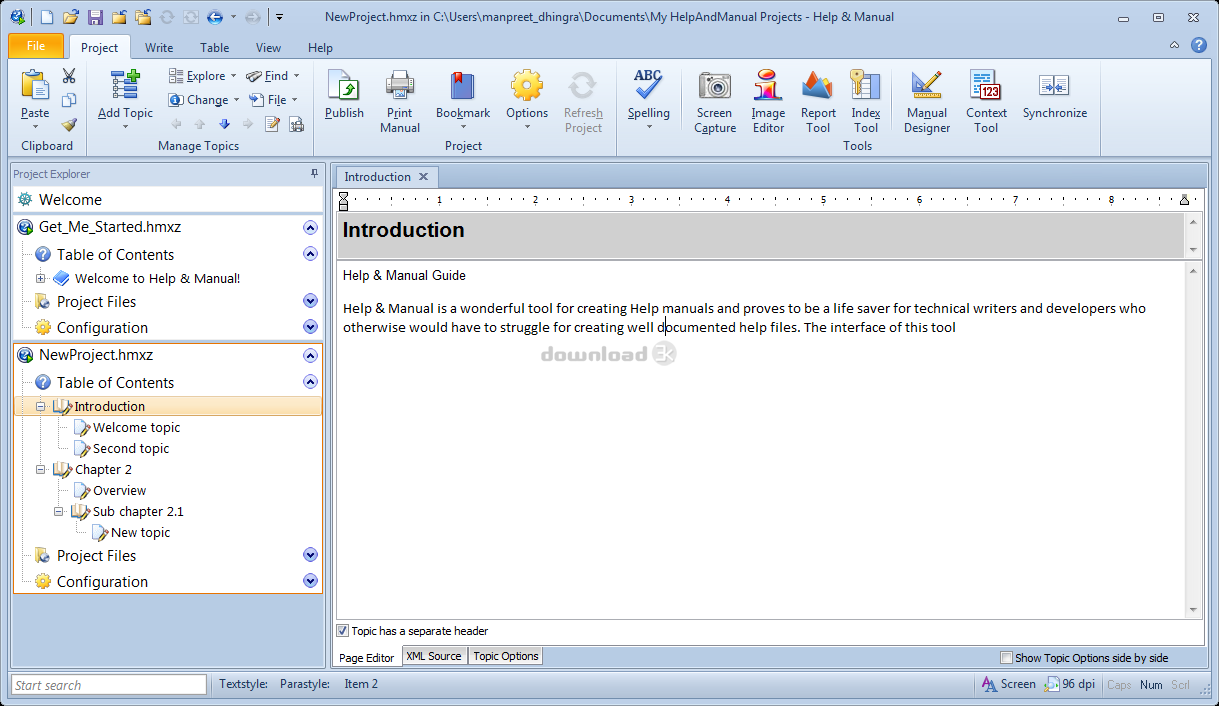Open the Change dropdown
1219x706 pixels.
click(205, 100)
